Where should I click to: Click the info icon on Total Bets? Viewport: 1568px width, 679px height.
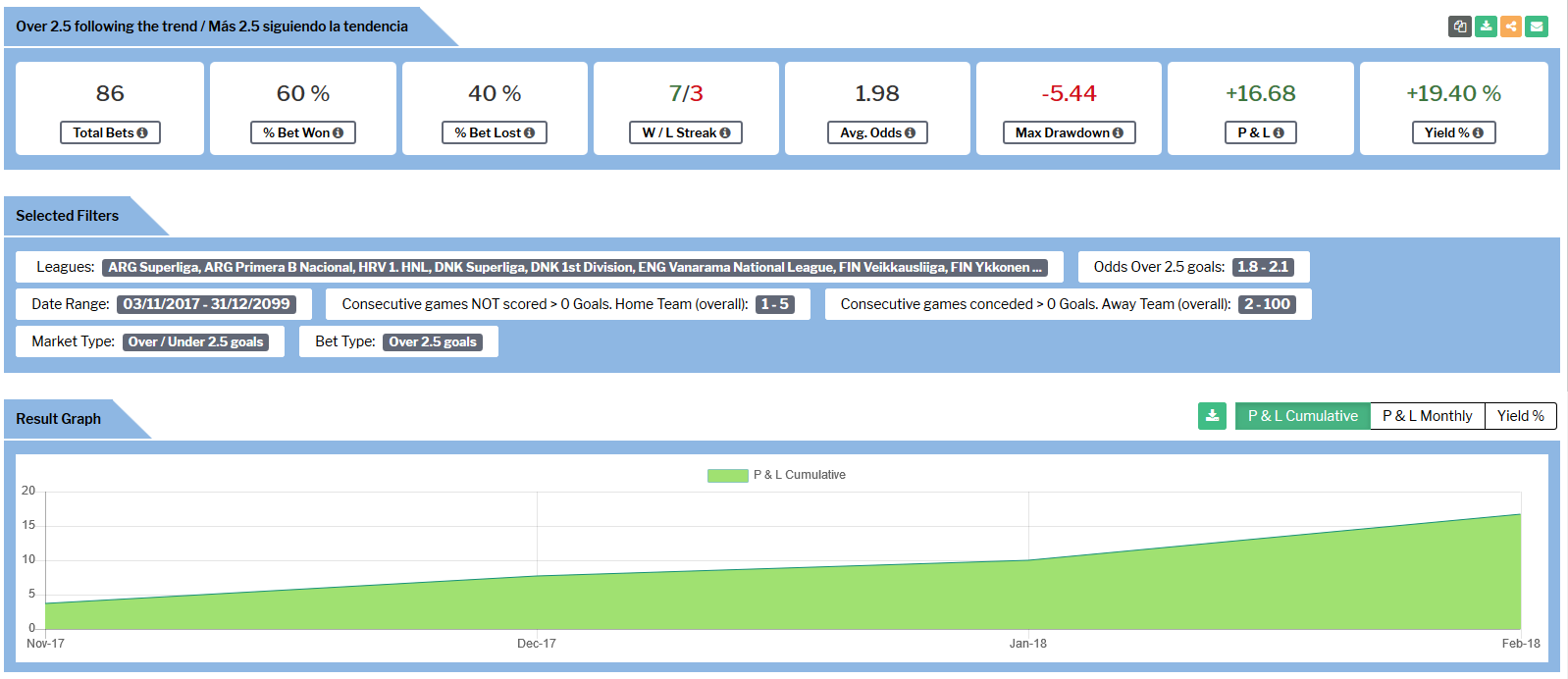(x=142, y=133)
